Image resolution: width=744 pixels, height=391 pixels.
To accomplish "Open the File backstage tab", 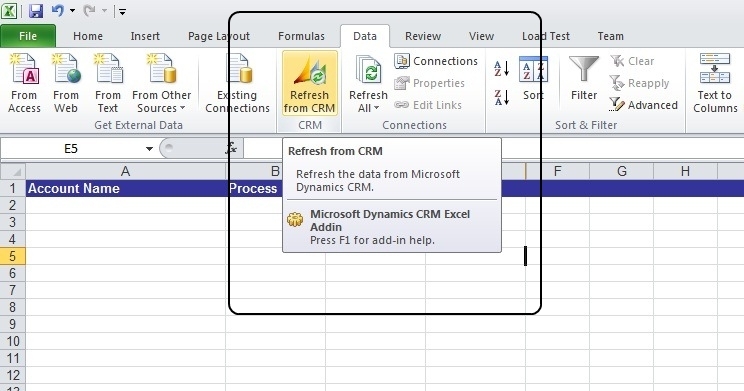I will click(x=28, y=36).
